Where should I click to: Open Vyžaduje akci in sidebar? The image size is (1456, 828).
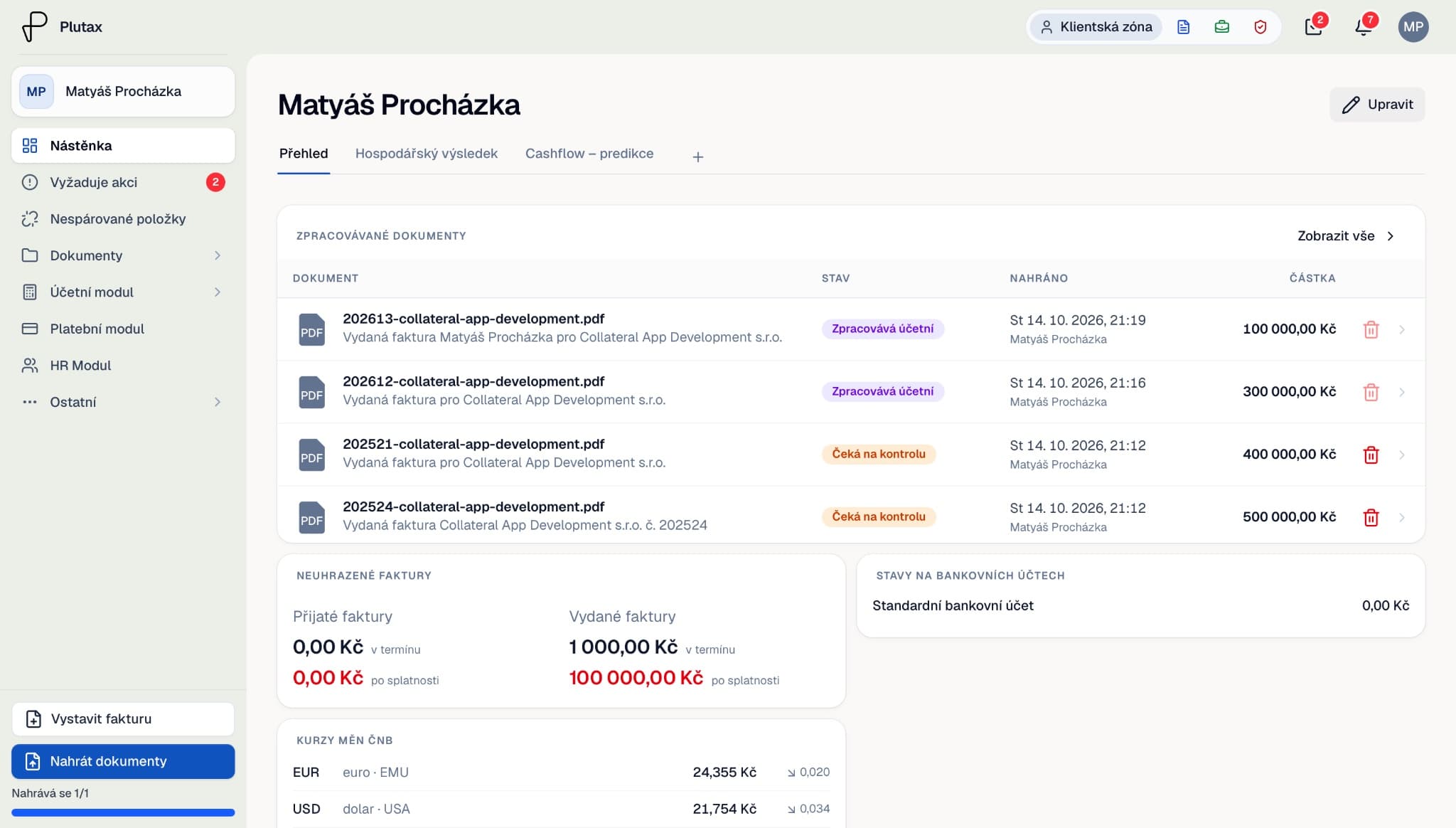click(123, 182)
